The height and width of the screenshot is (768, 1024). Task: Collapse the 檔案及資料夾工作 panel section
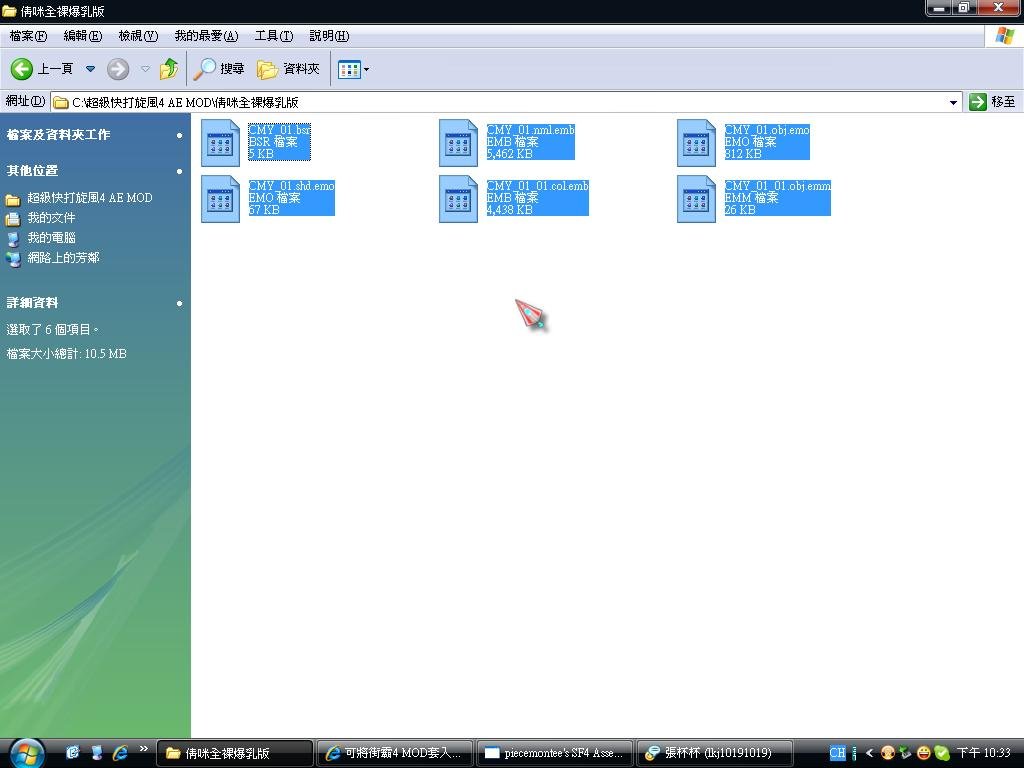click(180, 135)
